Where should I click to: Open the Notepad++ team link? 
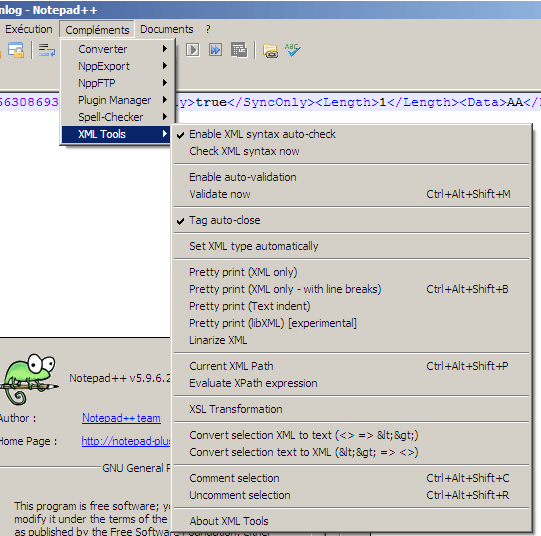[x=121, y=418]
